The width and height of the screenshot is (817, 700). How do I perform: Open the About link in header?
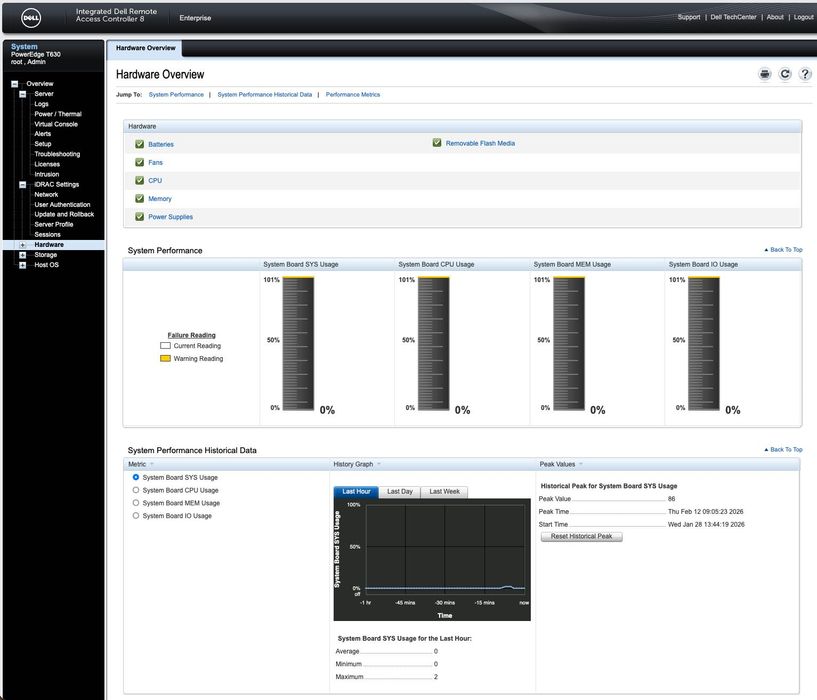(775, 17)
